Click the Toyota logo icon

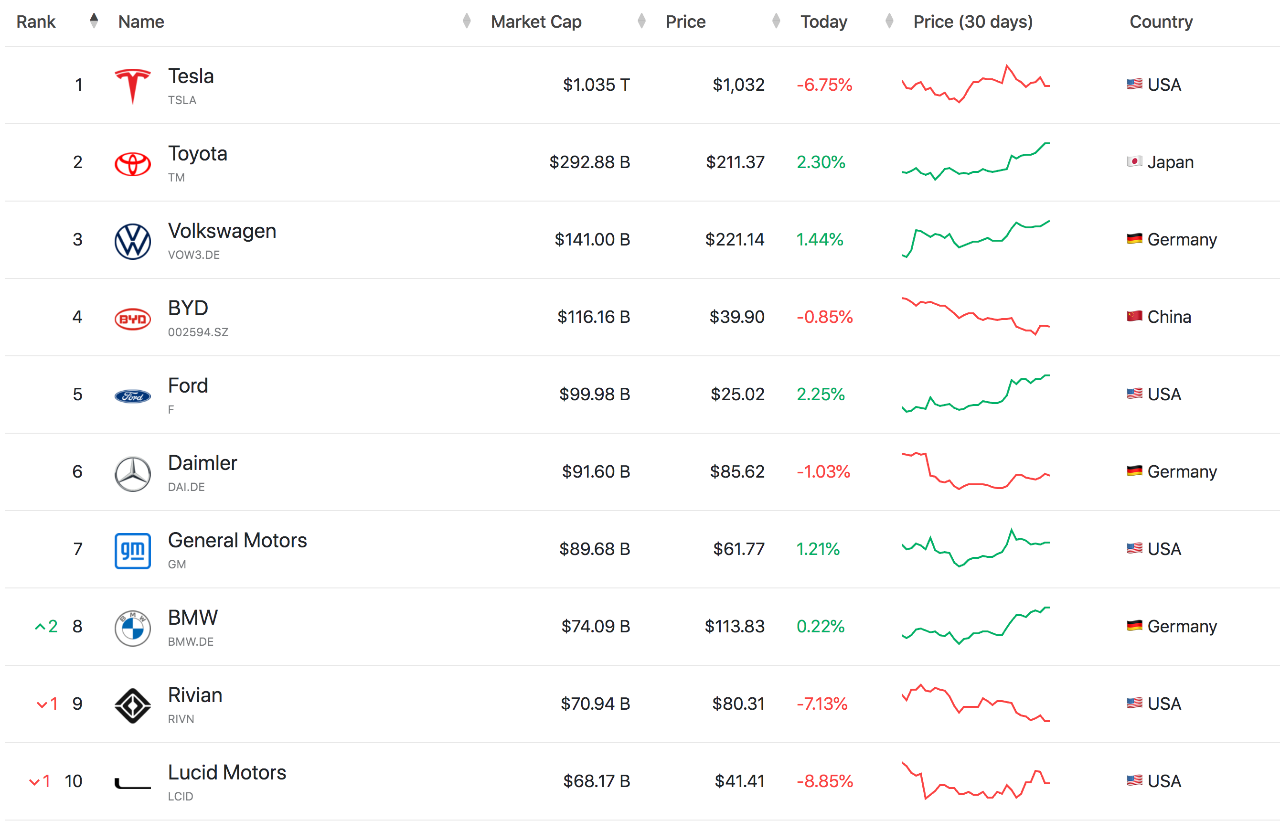coord(132,163)
